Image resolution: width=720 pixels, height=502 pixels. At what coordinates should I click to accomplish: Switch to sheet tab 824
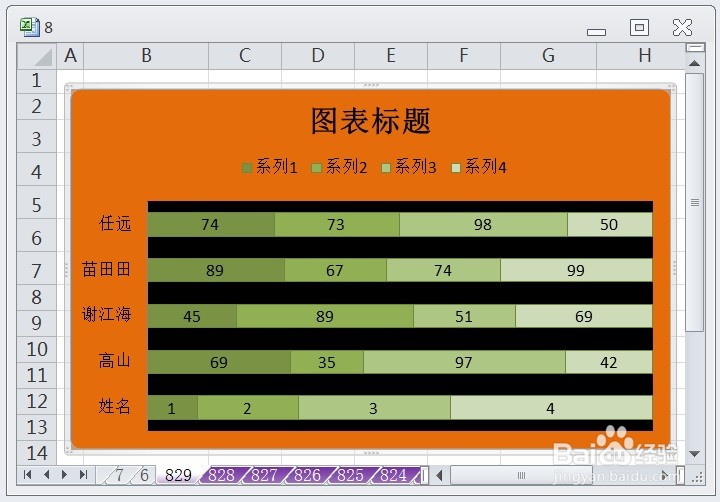coord(393,475)
